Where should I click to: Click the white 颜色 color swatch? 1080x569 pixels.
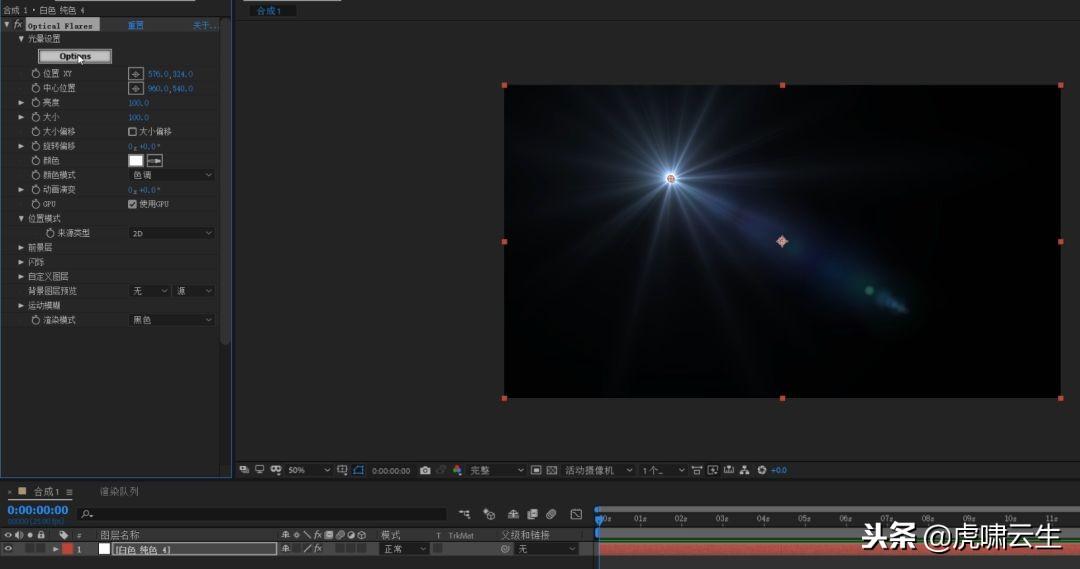click(136, 160)
